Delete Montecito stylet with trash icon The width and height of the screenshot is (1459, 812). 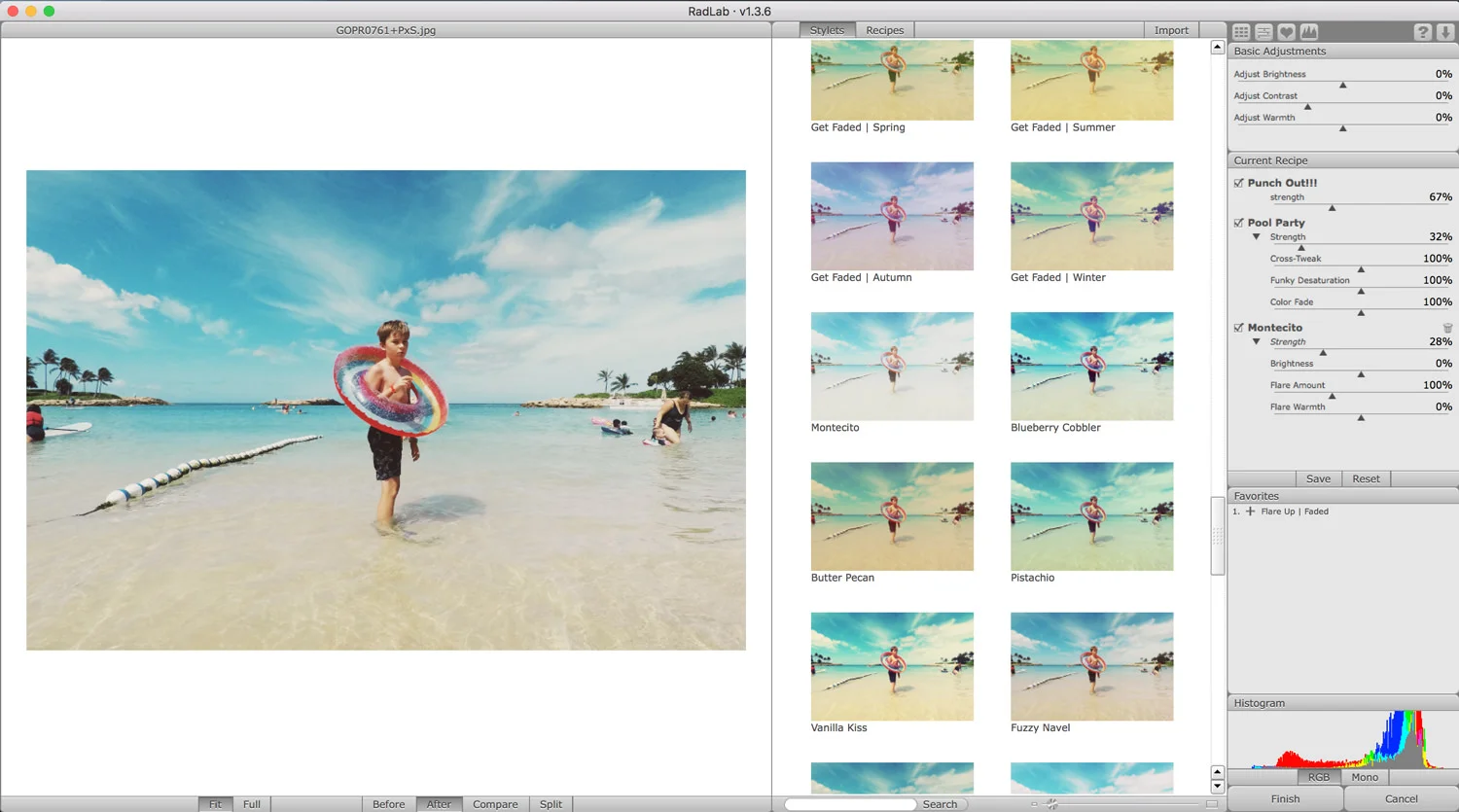pyautogui.click(x=1447, y=328)
